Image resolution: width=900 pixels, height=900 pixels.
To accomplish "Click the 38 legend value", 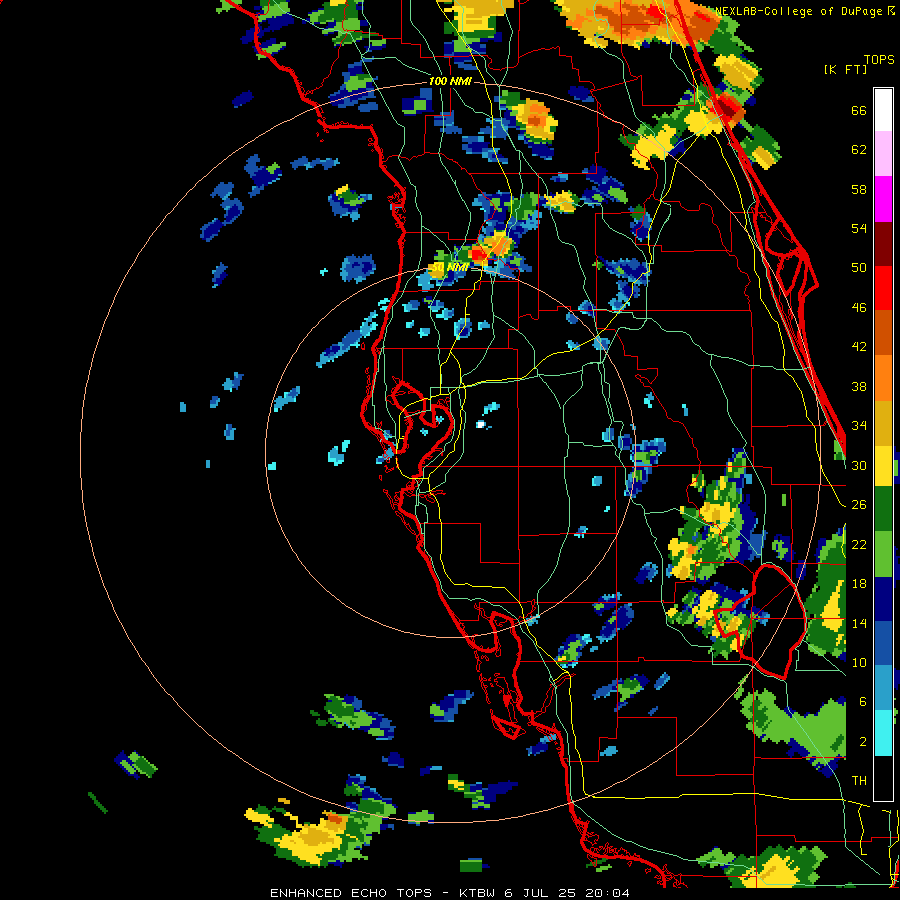I will [859, 386].
